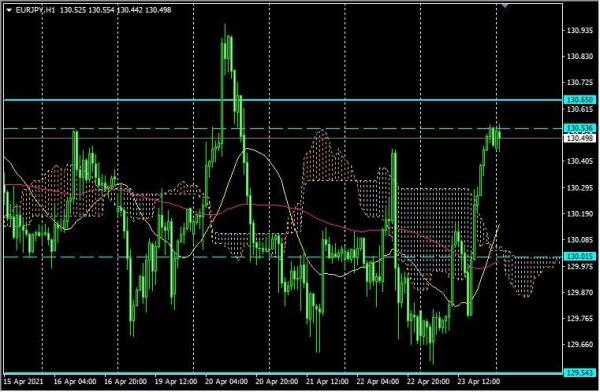This screenshot has height=392, width=600.
Task: Click the 129.660 value on price scale
Action: click(x=579, y=345)
